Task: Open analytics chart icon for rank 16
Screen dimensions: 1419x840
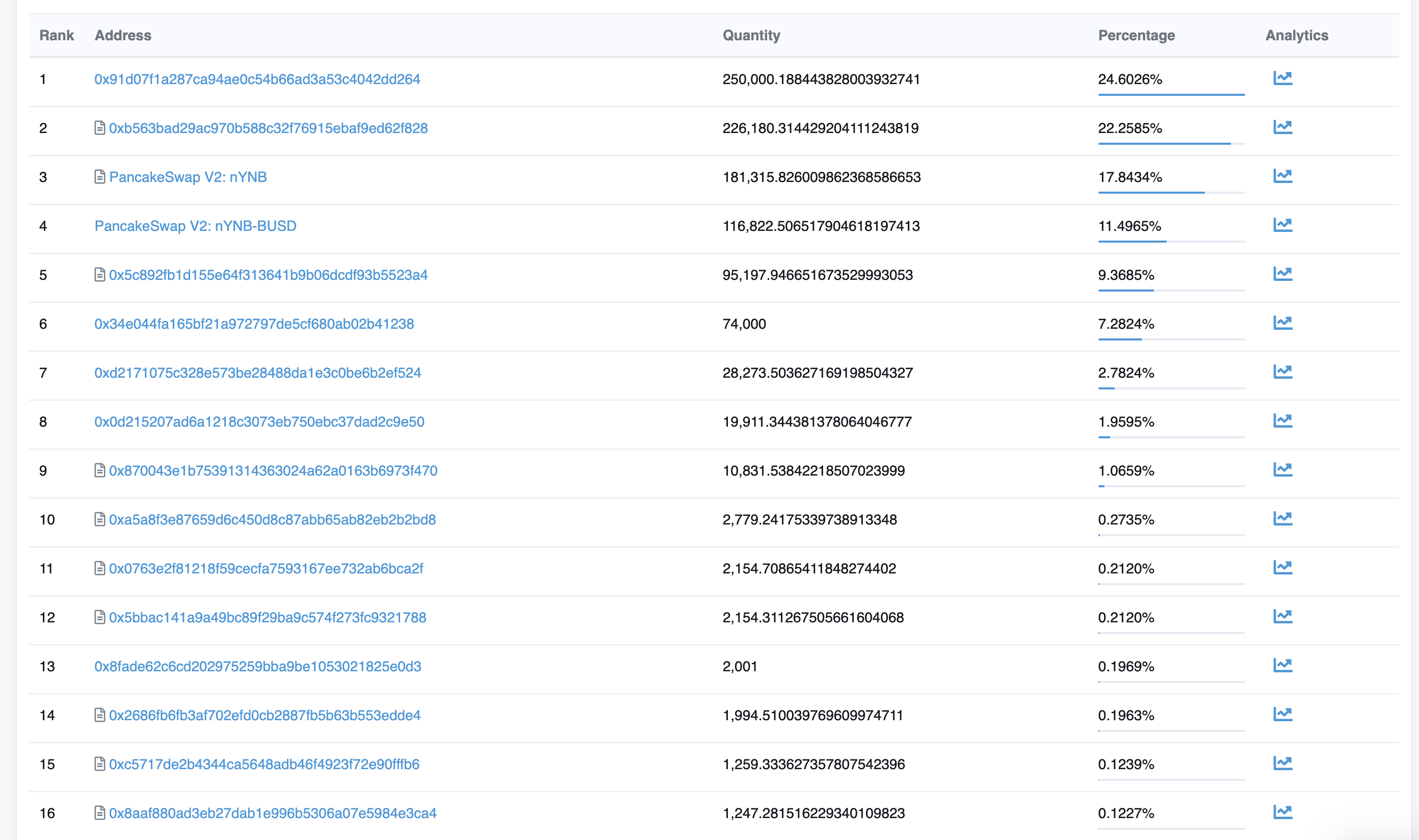Action: 1282,812
